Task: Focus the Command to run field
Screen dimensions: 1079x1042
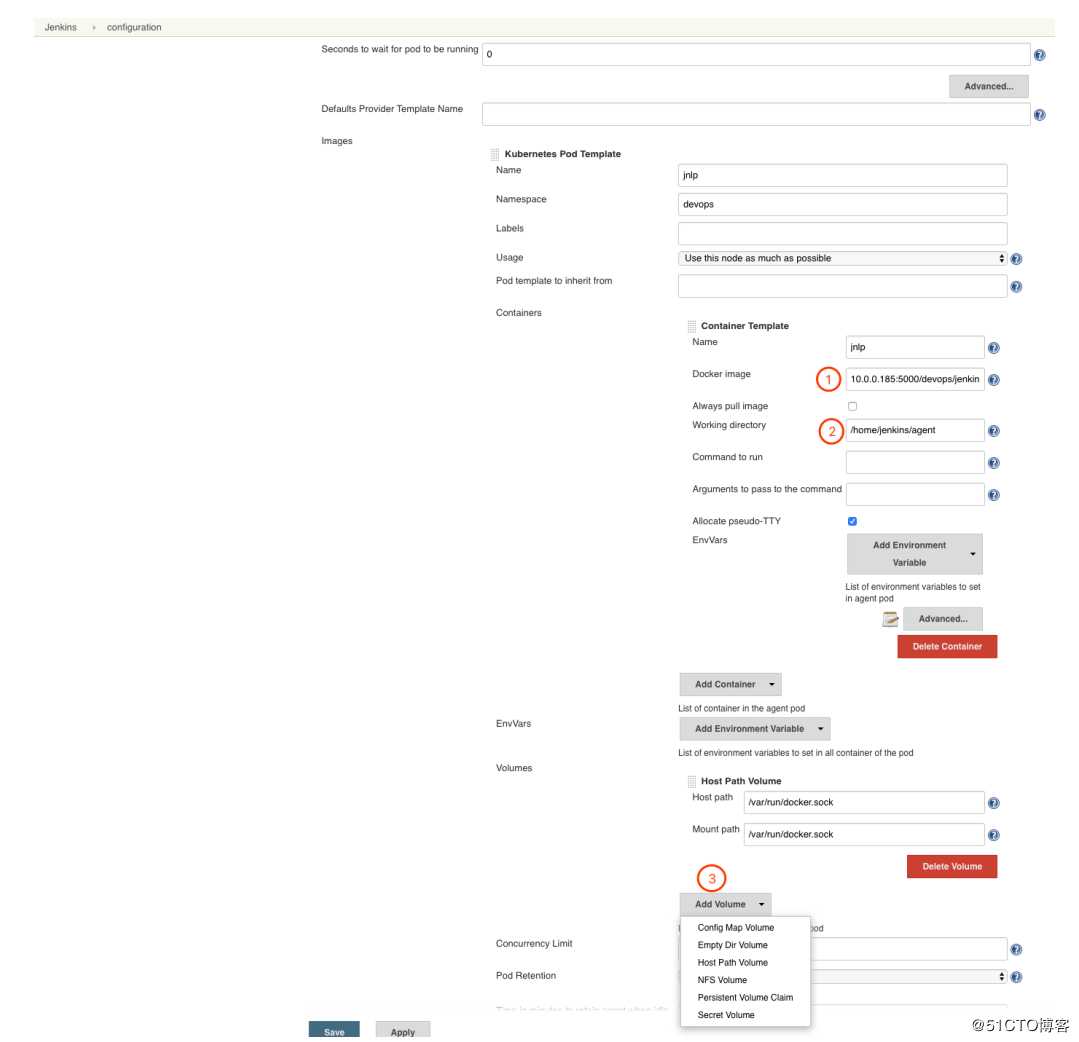Action: click(915, 462)
